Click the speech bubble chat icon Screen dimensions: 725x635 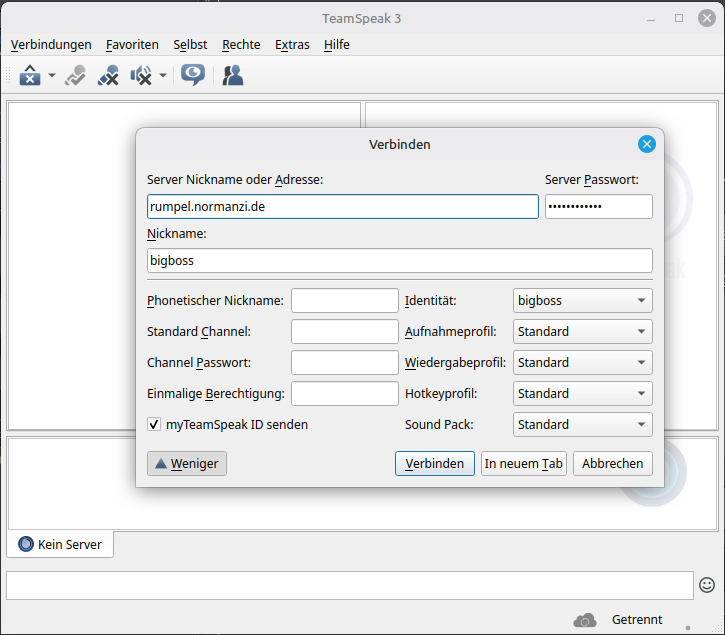pyautogui.click(x=193, y=75)
